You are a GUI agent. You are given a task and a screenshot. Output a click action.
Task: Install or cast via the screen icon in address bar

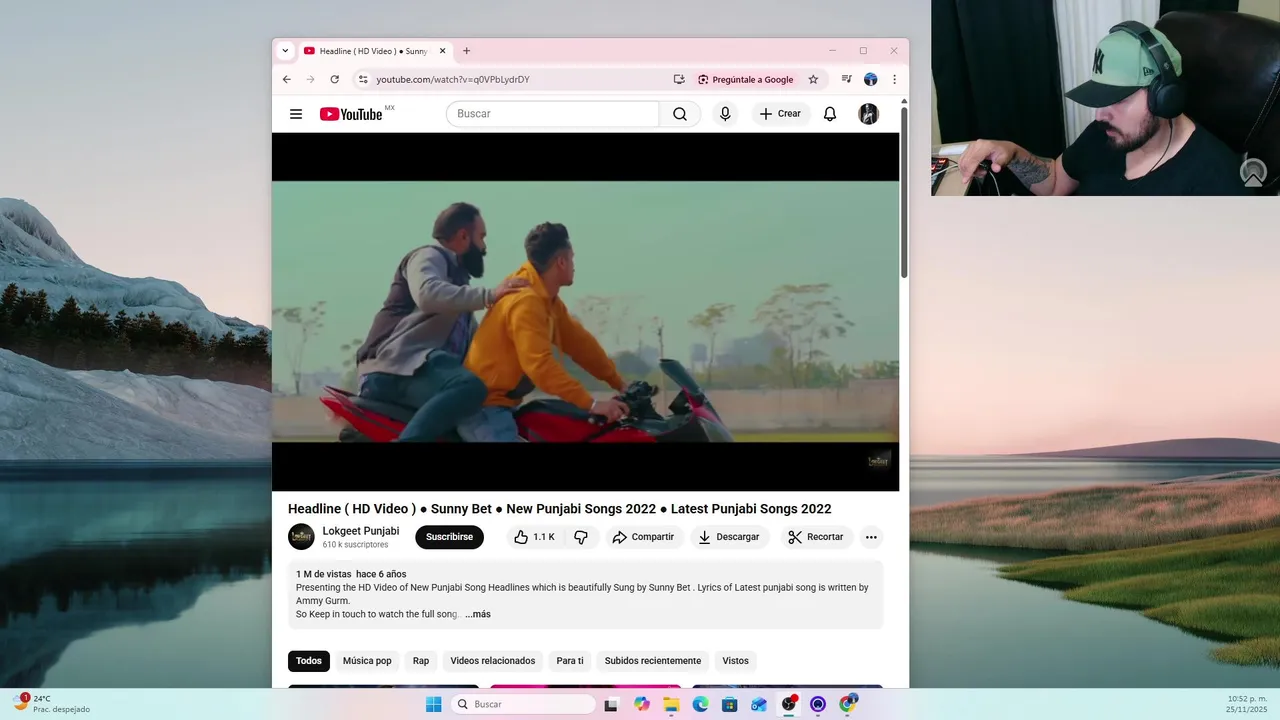pyautogui.click(x=679, y=79)
